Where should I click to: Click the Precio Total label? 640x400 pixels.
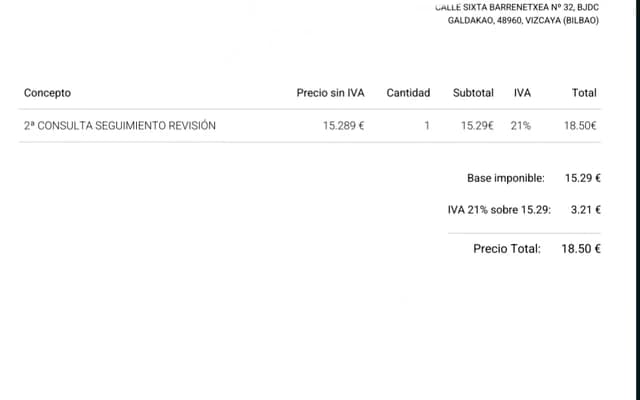click(x=507, y=249)
